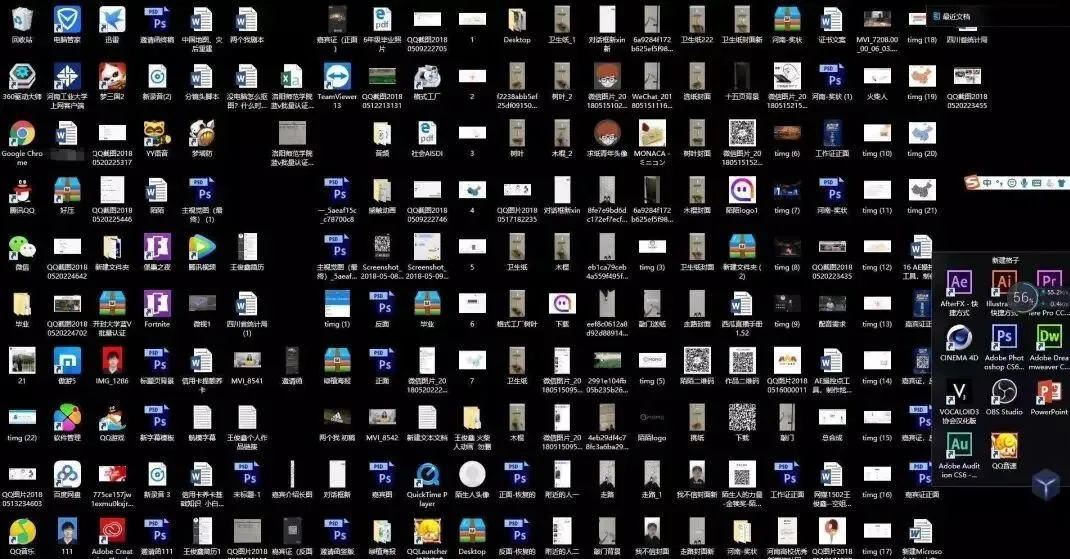The height and width of the screenshot is (559, 1070).
Task: Open the TeamViewer 13 shortcut
Action: [337, 76]
